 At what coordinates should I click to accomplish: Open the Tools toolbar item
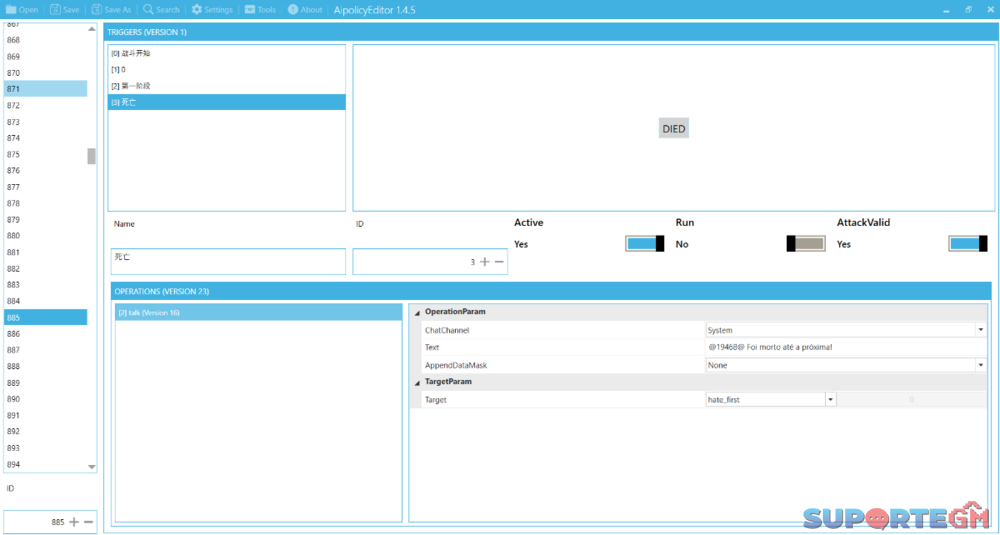pyautogui.click(x=250, y=10)
